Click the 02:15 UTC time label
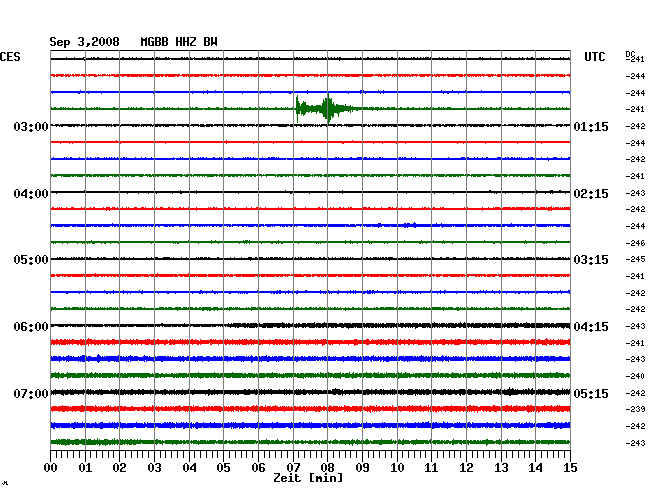 pyautogui.click(x=591, y=194)
